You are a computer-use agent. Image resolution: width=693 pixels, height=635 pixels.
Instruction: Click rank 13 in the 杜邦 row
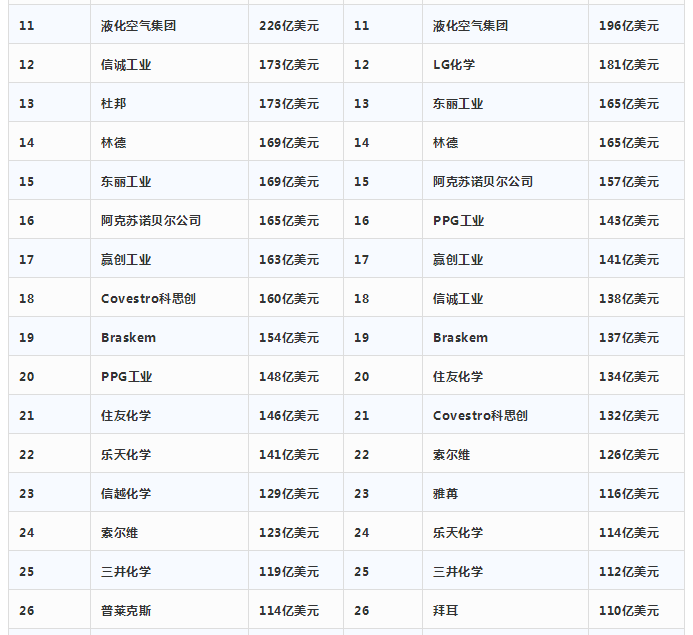click(x=27, y=104)
